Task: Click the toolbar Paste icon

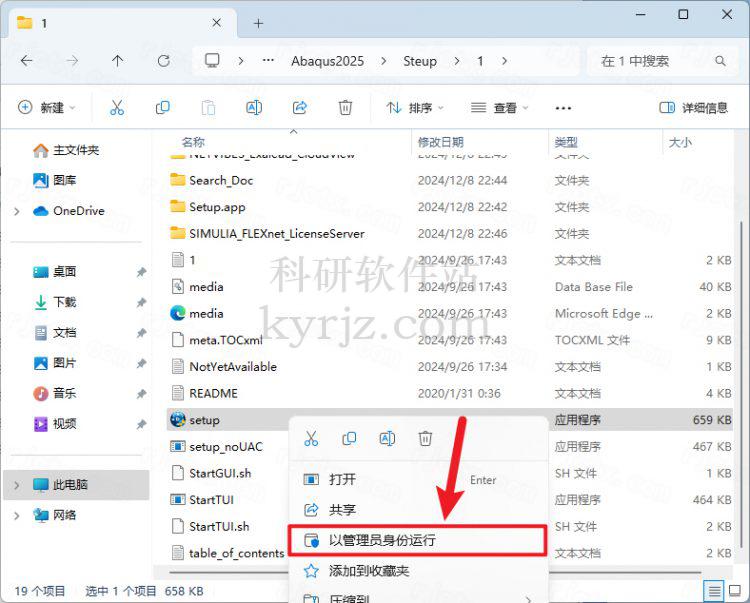Action: click(208, 108)
